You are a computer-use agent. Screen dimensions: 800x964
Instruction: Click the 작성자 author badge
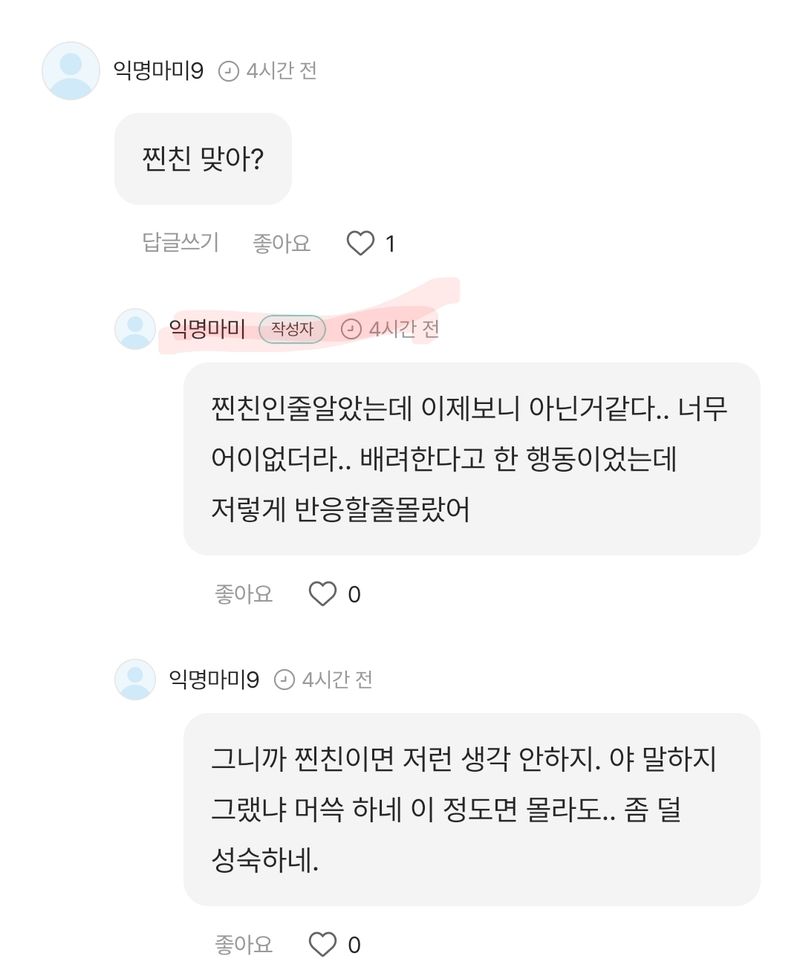click(292, 329)
